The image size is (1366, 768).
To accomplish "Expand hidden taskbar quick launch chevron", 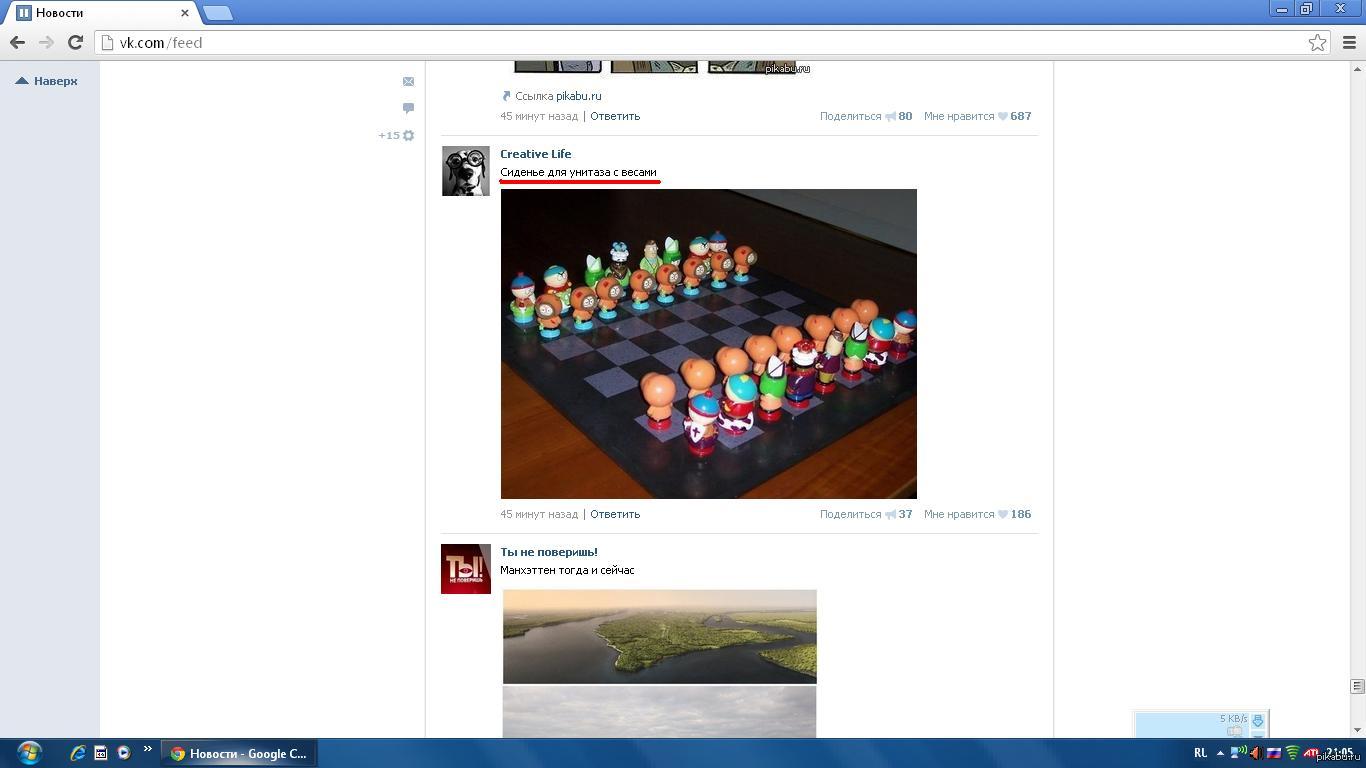I will coord(148,749).
